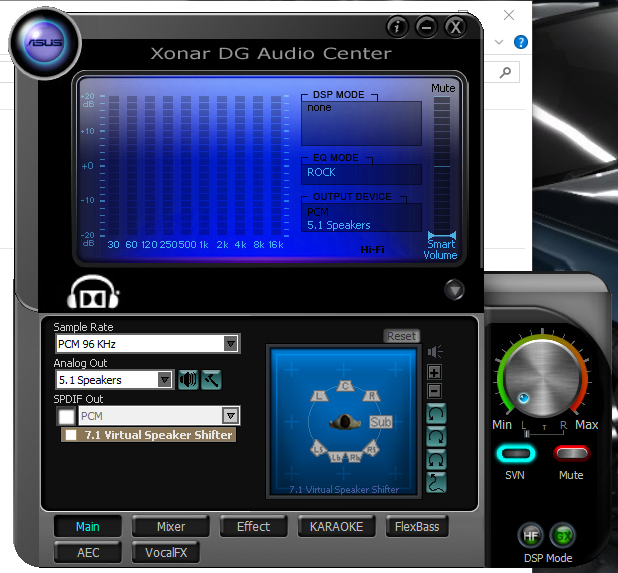
Task: Expand the chevron in the background window
Action: [x=499, y=42]
